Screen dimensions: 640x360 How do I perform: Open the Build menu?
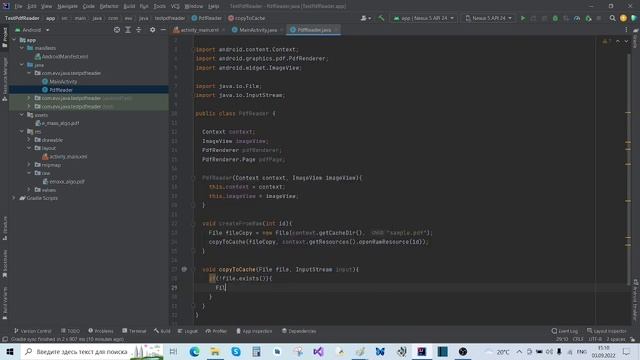point(129,6)
